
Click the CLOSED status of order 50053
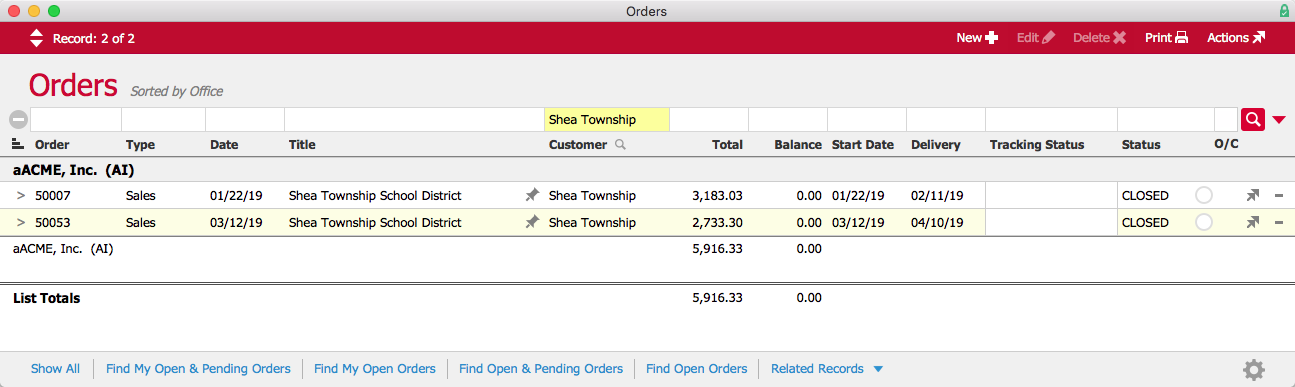[1145, 223]
